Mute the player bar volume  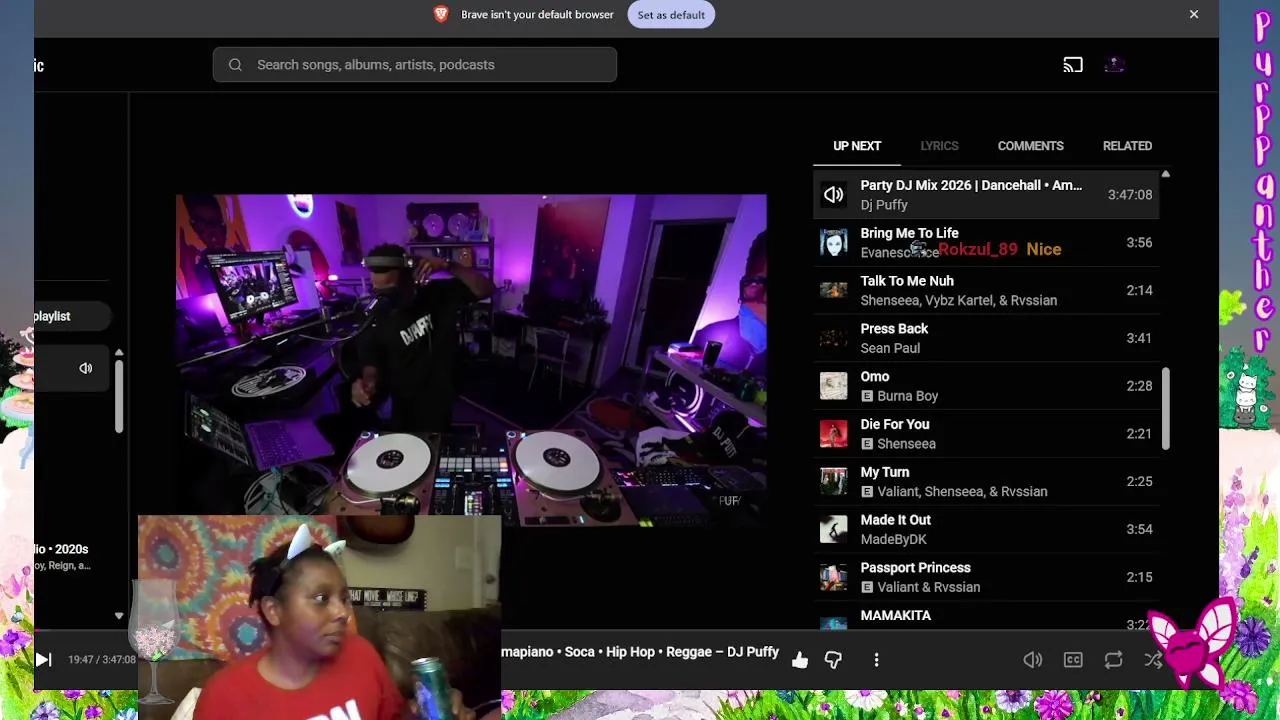click(x=1033, y=660)
